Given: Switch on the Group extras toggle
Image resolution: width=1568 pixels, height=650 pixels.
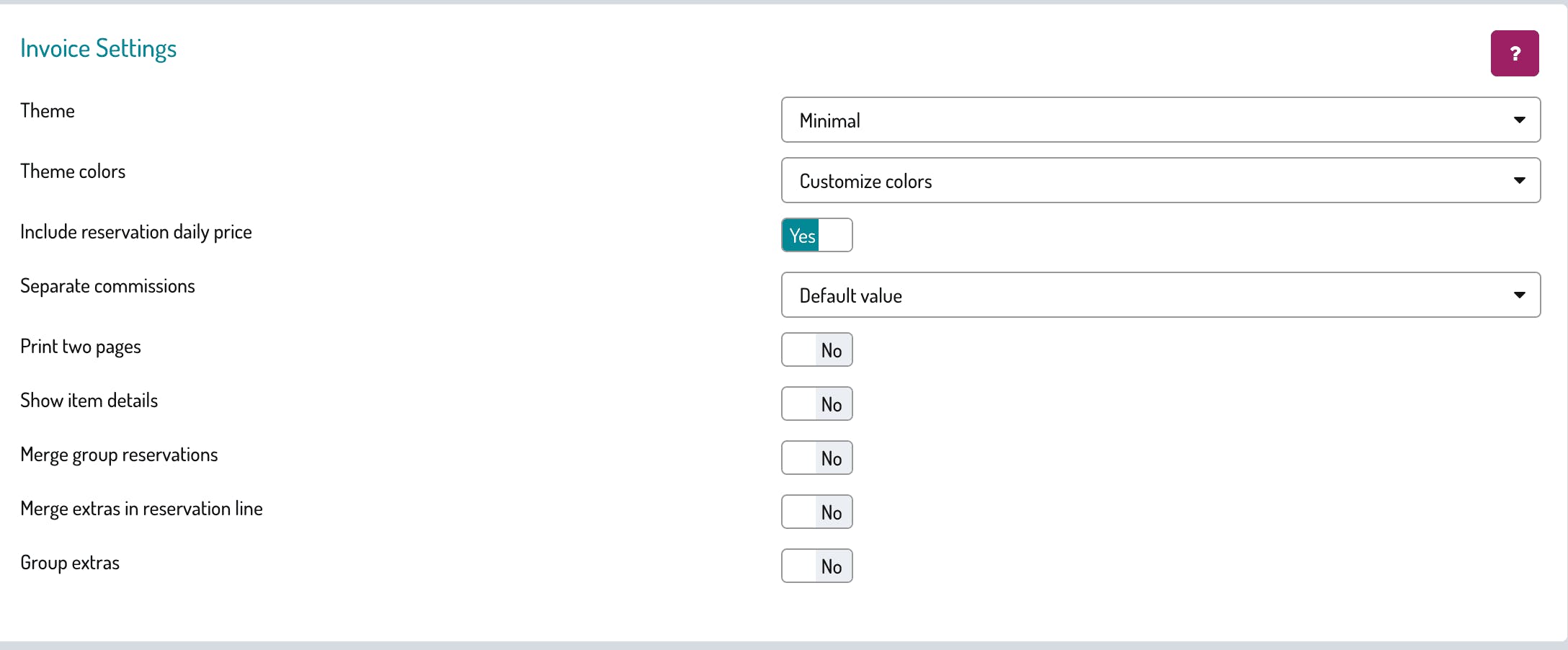Looking at the screenshot, I should [x=816, y=566].
